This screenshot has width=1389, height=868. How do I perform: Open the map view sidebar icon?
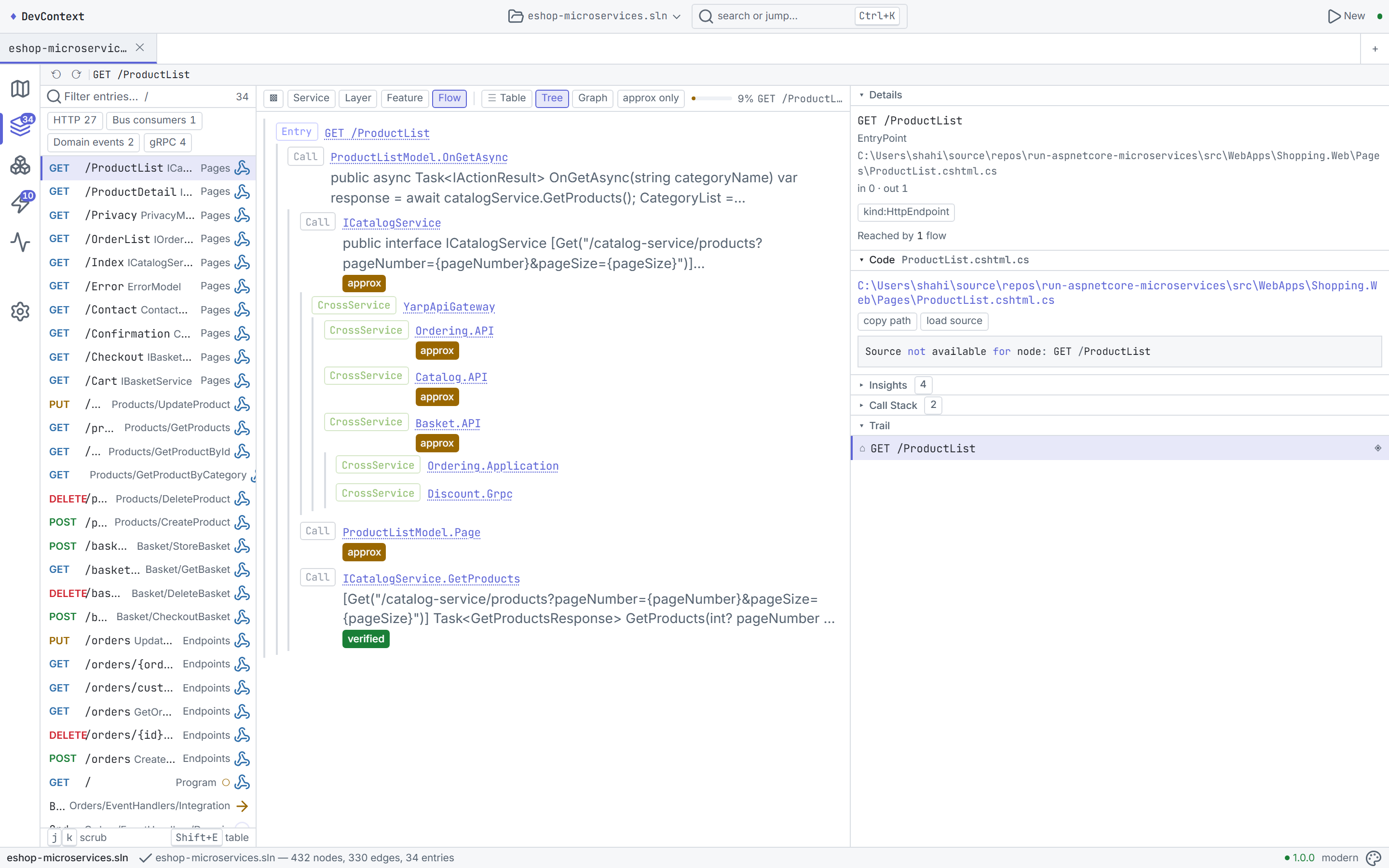[x=20, y=88]
